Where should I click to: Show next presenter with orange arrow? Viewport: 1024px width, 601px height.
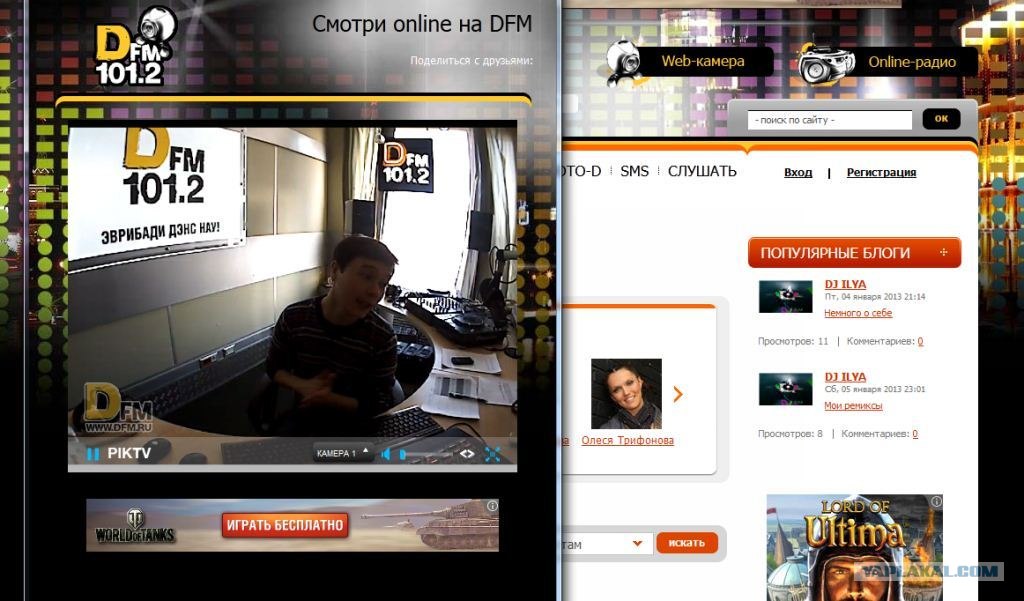pos(678,394)
